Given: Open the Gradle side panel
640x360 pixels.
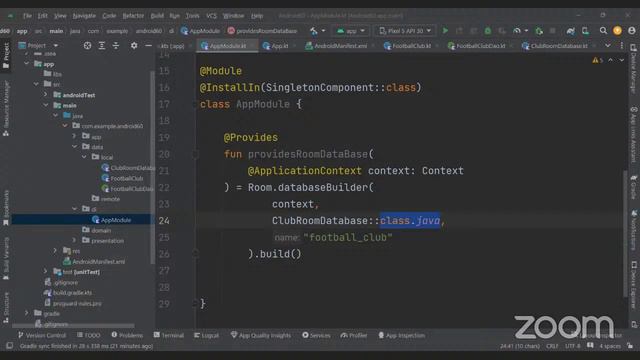Looking at the screenshot, I should pyautogui.click(x=633, y=187).
